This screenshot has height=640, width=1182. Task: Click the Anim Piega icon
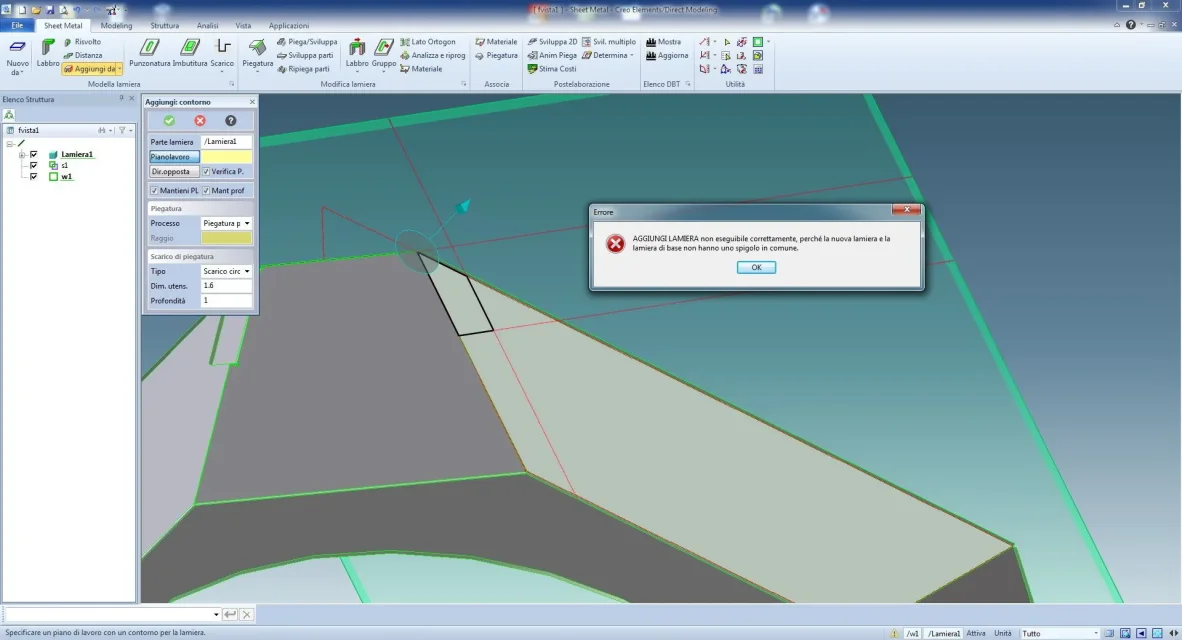[x=533, y=55]
